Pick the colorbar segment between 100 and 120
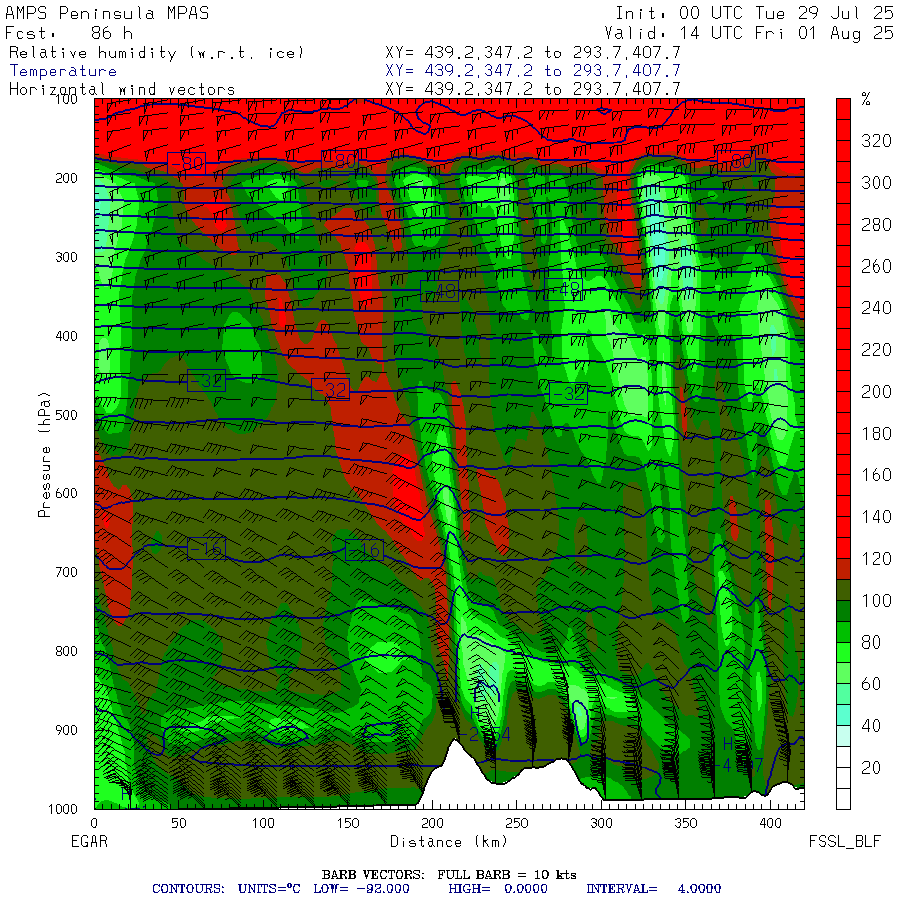Image resolution: width=900 pixels, height=900 pixels. tap(843, 579)
